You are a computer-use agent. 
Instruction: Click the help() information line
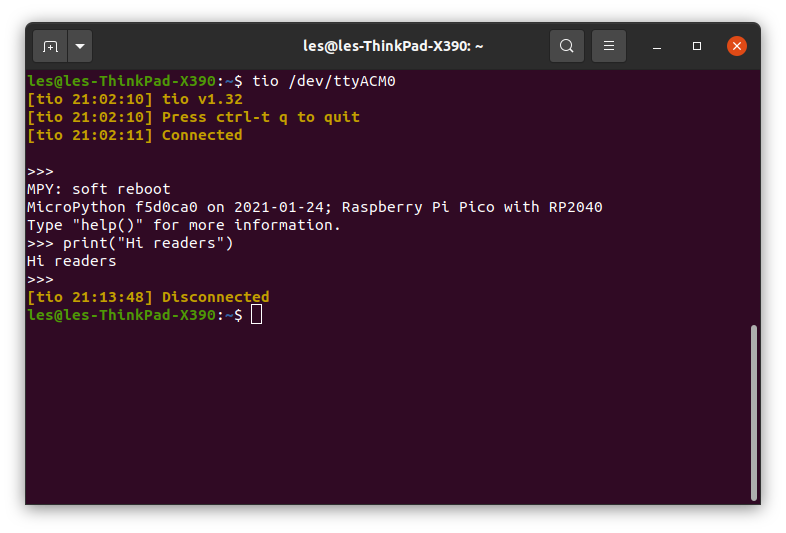tap(184, 225)
